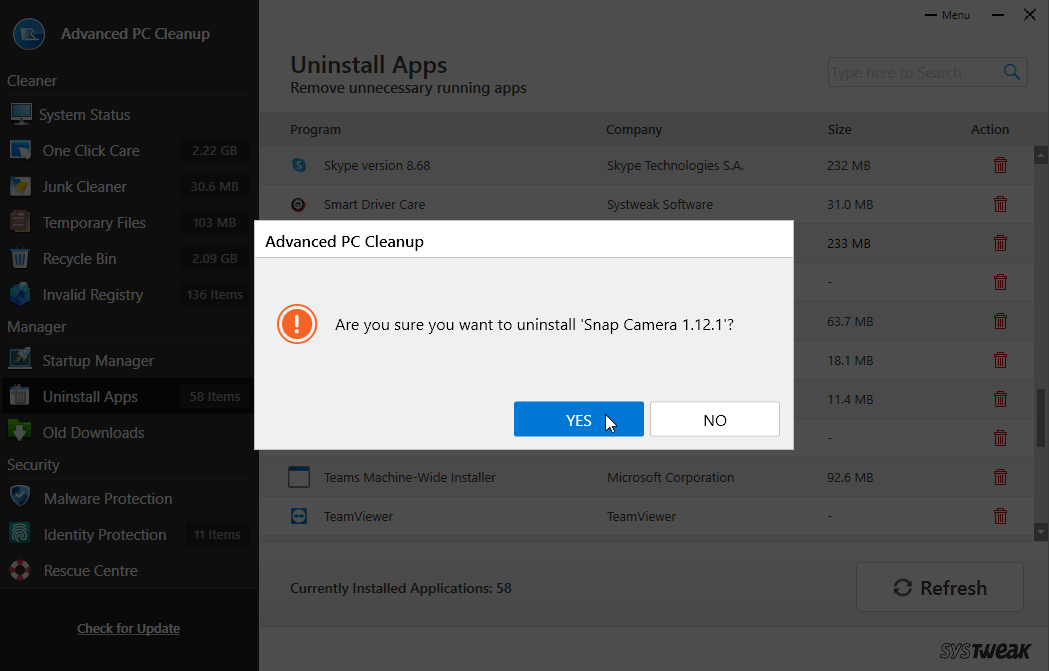Image resolution: width=1049 pixels, height=671 pixels.
Task: Click the search magnifier icon
Action: tap(1012, 72)
